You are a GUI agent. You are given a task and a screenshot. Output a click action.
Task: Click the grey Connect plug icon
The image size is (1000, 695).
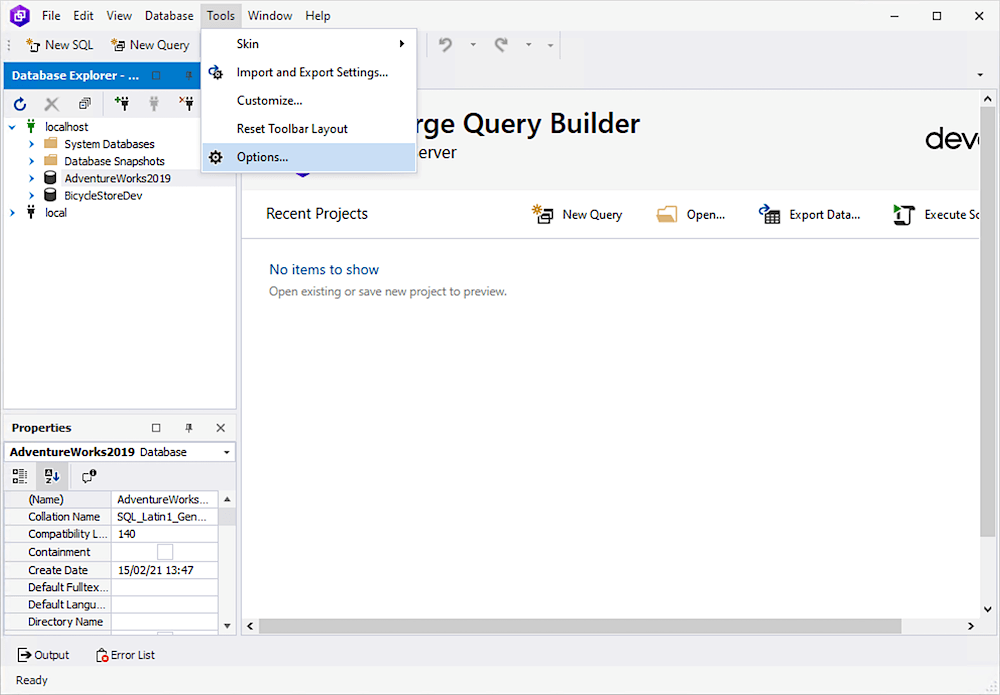(154, 103)
